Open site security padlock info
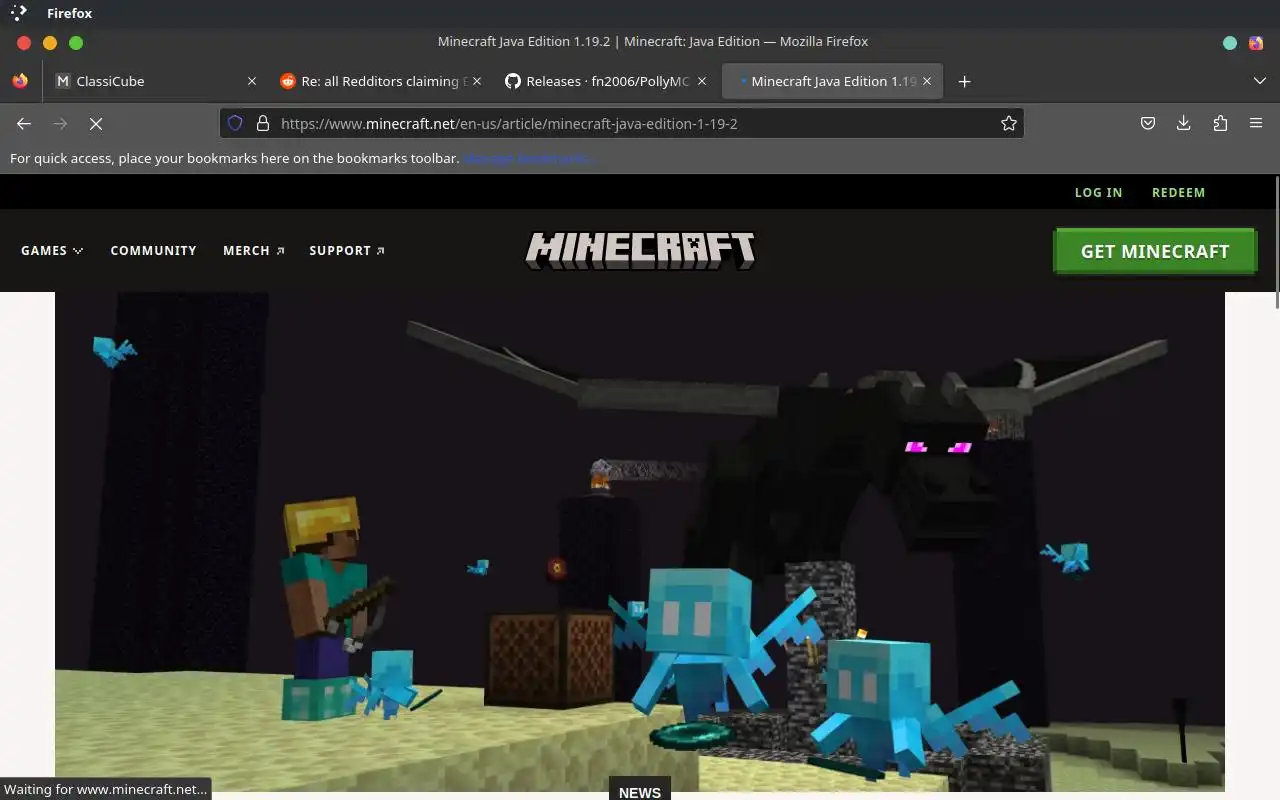The image size is (1280, 800). (263, 123)
